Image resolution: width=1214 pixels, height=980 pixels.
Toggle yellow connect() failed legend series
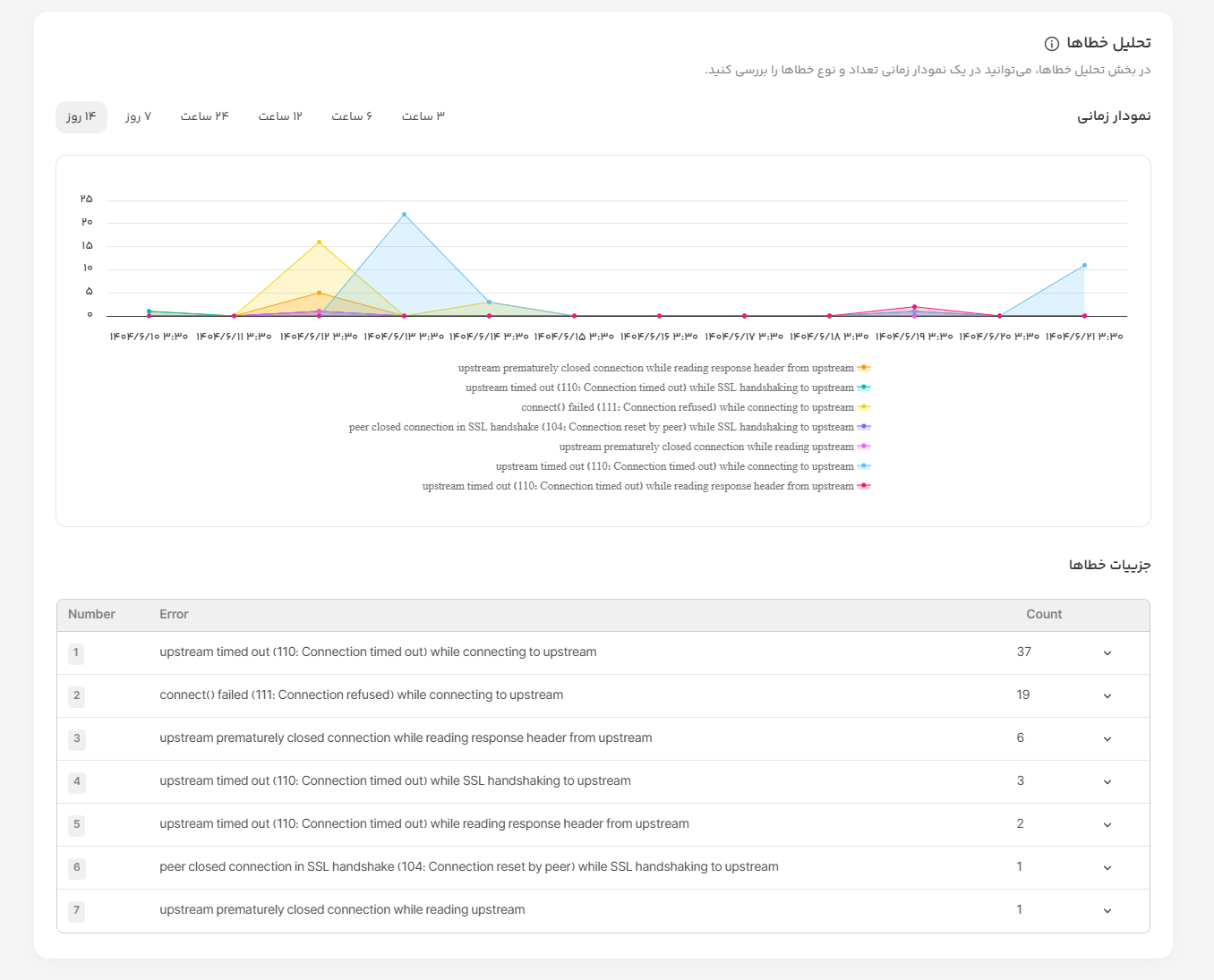(x=864, y=407)
